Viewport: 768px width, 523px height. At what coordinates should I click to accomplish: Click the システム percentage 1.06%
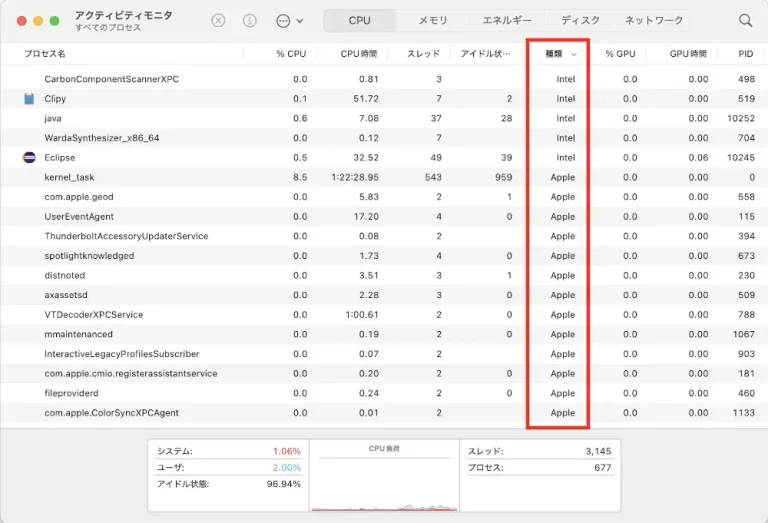pos(287,451)
